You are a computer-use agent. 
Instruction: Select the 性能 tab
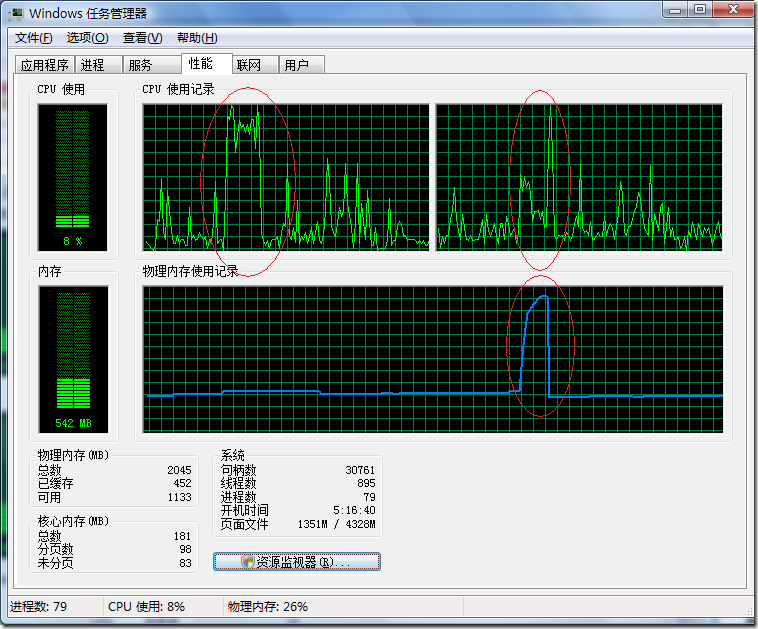(206, 63)
